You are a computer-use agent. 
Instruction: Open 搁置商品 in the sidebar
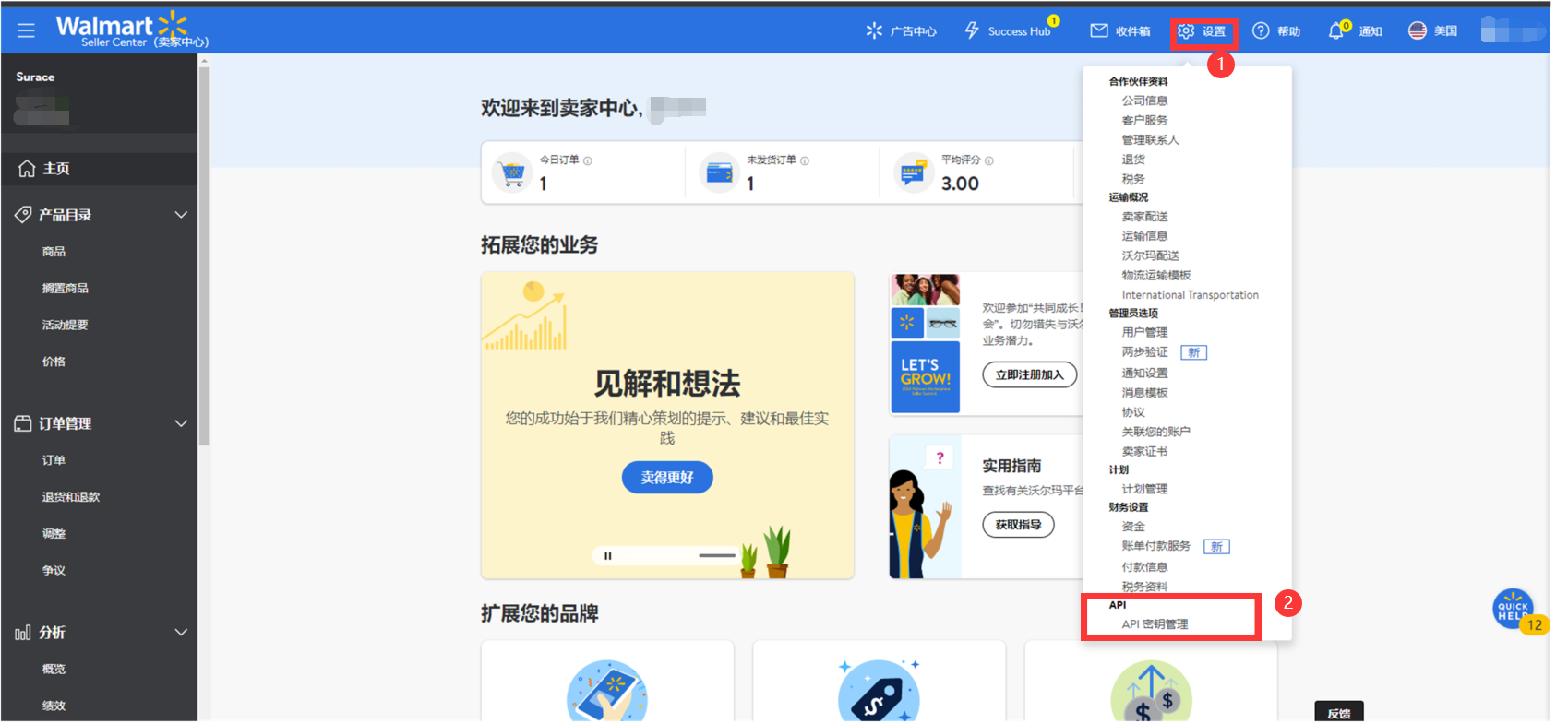tap(66, 289)
